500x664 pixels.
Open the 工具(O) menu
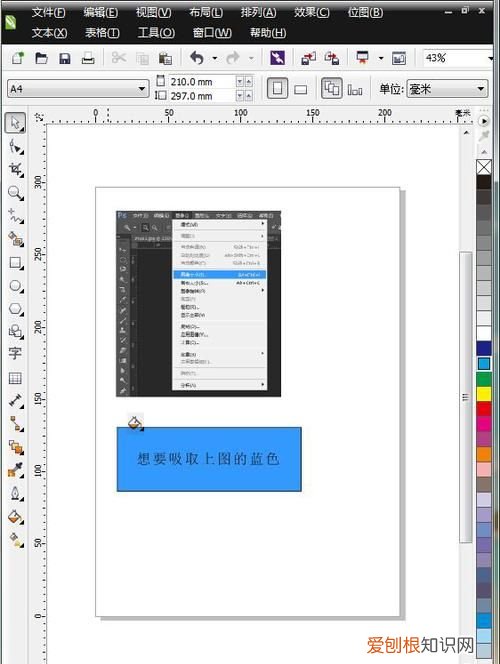(x=156, y=33)
